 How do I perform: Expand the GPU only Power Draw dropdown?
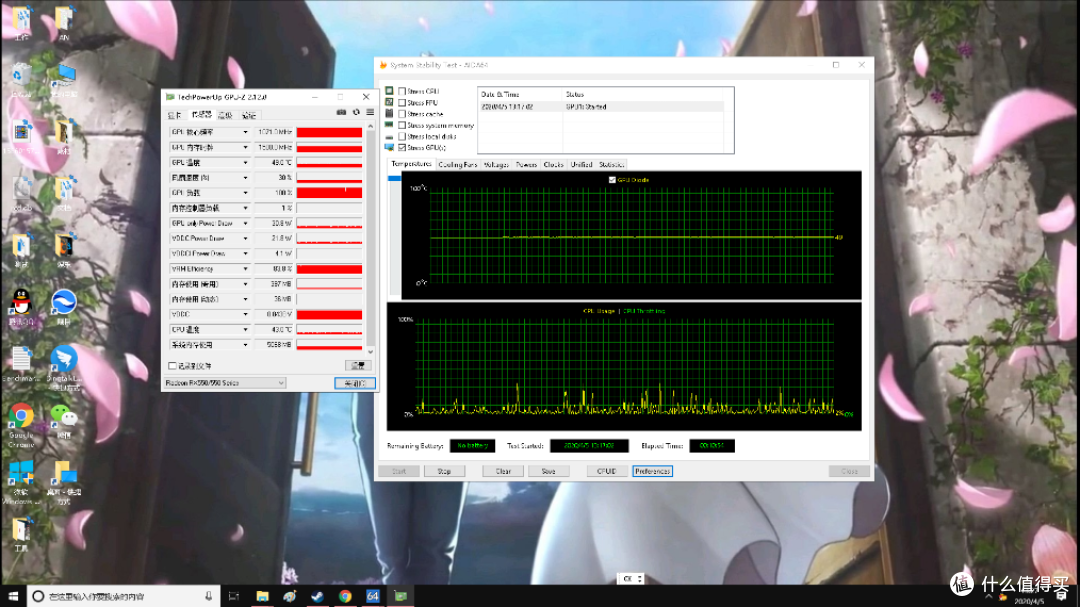[245, 223]
